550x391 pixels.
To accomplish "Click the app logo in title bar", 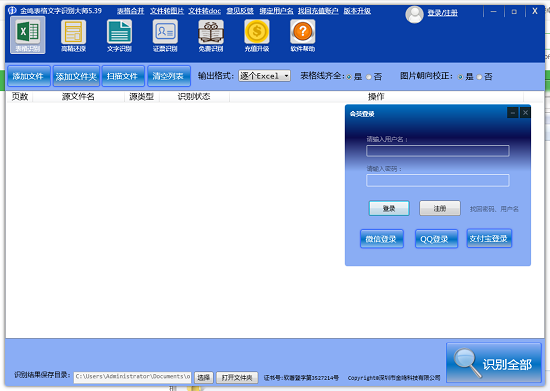I will coord(12,11).
